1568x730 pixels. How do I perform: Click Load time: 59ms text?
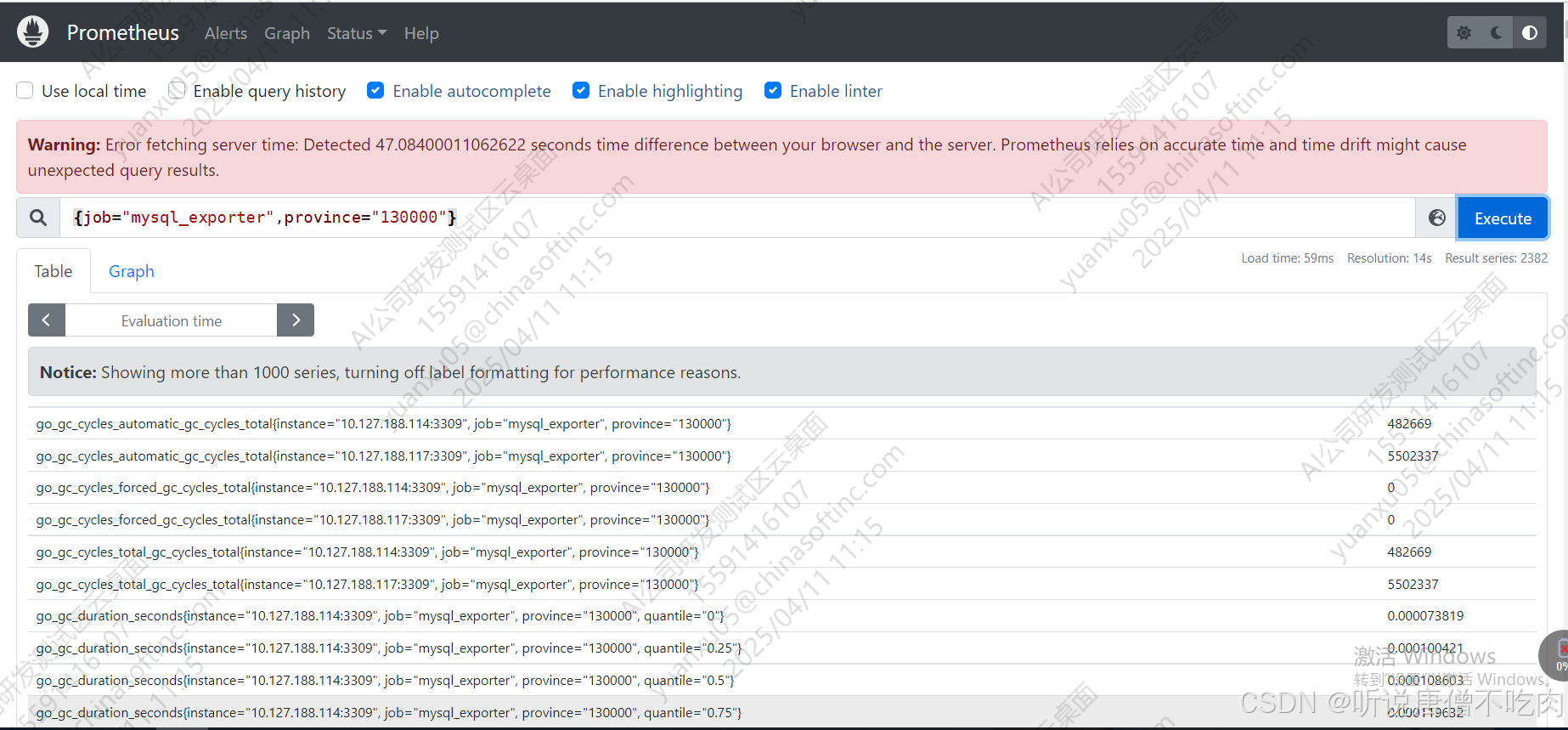(1287, 258)
